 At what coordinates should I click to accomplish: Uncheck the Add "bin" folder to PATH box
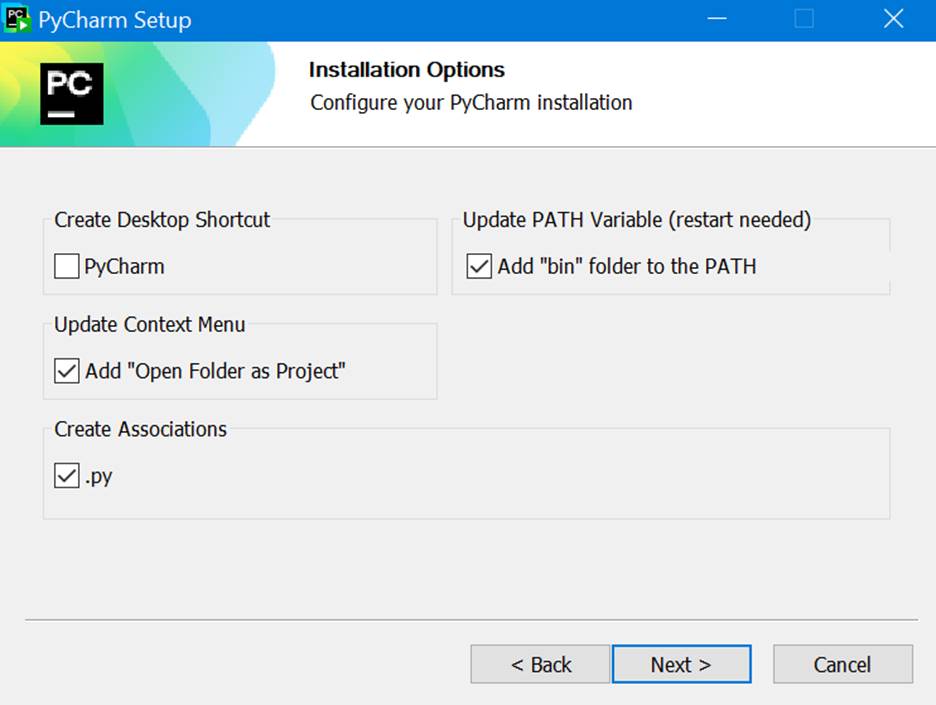tap(480, 267)
